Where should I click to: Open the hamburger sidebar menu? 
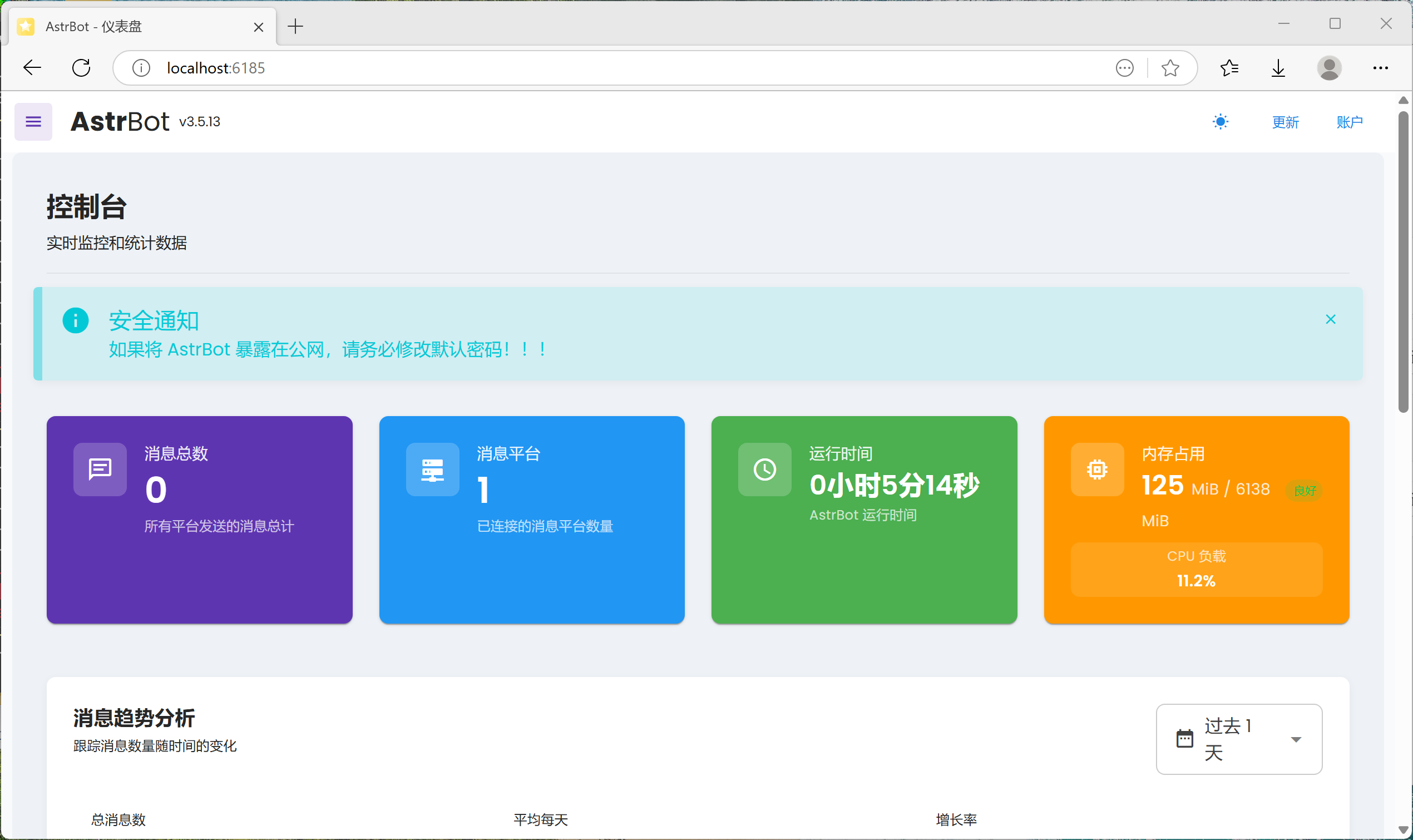pos(33,122)
